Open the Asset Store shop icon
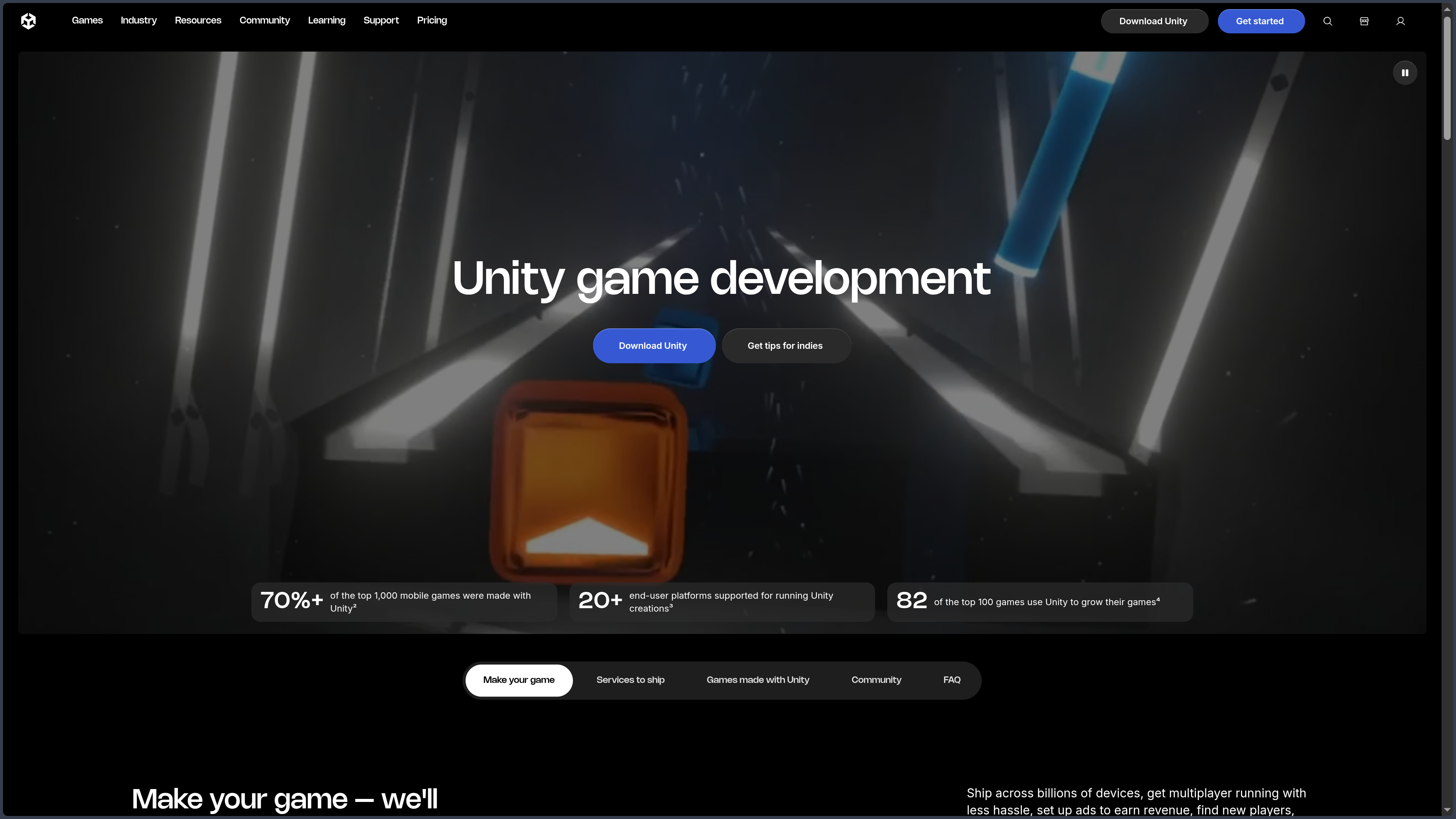Screen dimensions: 1456x819 tap(1364, 21)
